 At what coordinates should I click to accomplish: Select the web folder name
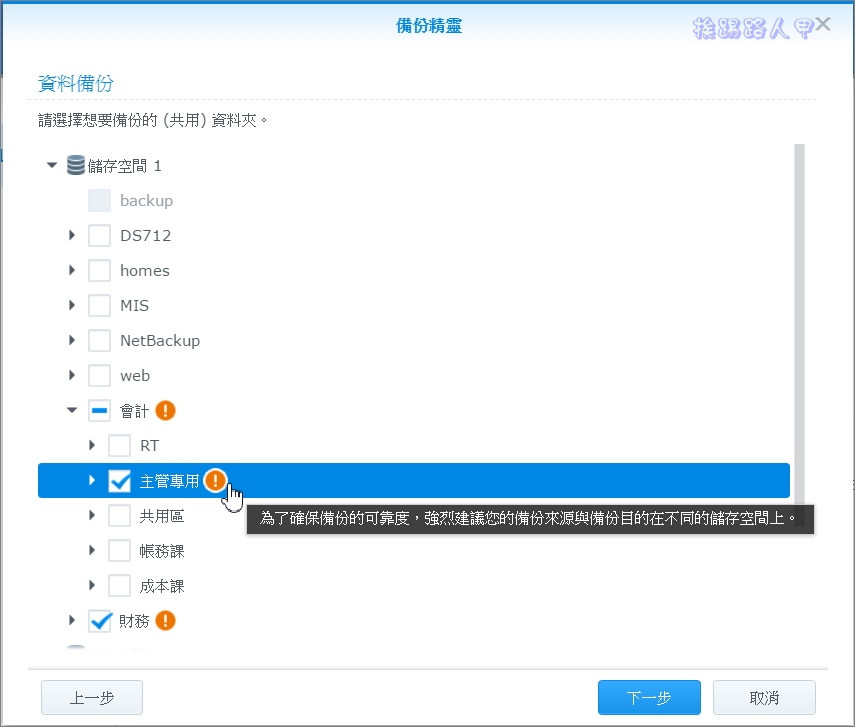[135, 376]
